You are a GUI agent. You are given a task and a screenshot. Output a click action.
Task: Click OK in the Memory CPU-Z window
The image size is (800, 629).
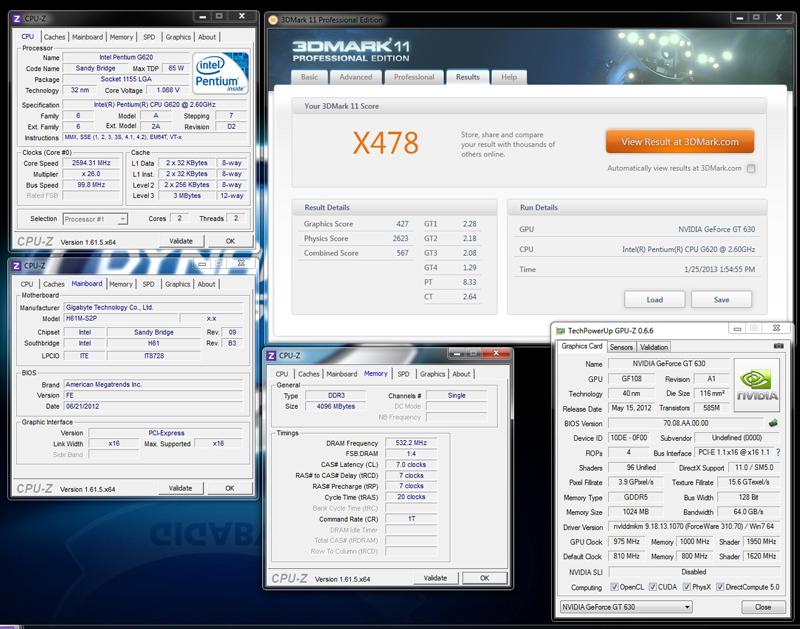pos(485,578)
